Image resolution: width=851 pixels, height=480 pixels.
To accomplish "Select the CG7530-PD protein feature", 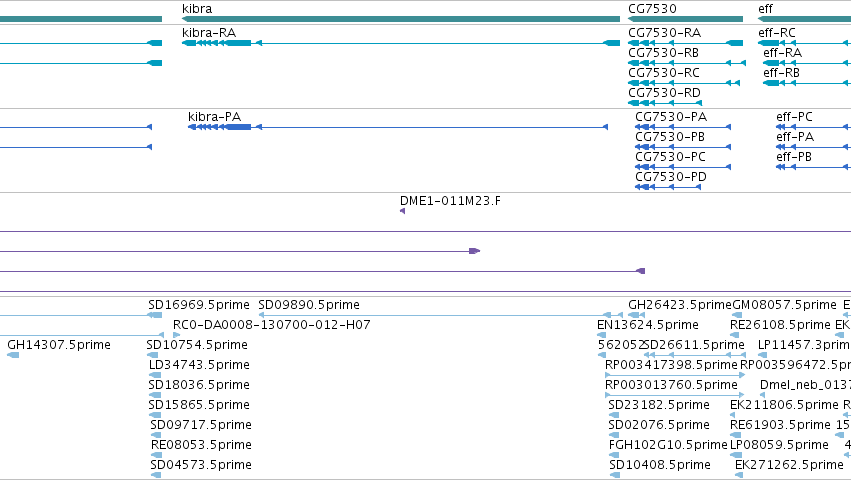I will click(668, 187).
